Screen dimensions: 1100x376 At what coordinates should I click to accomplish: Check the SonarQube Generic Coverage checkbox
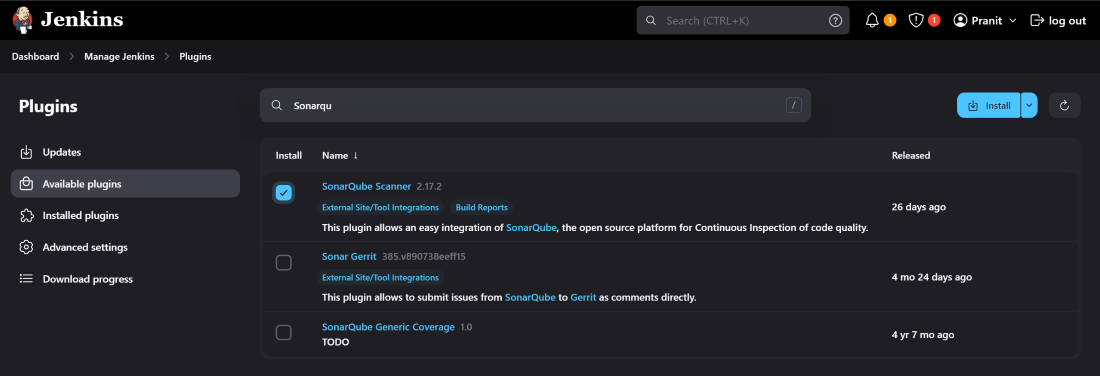[283, 333]
